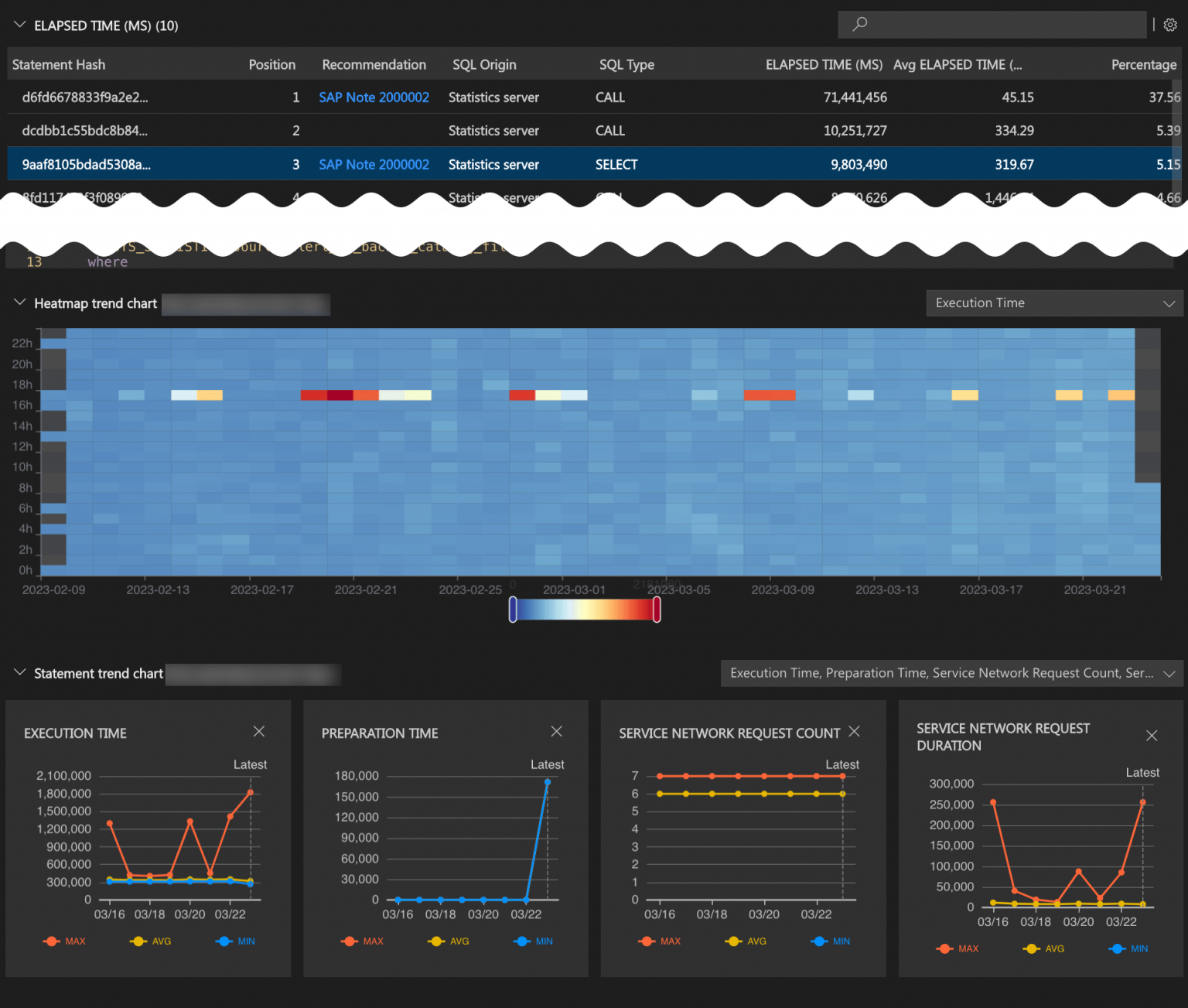
Task: Click inside the search input field
Action: 990,25
